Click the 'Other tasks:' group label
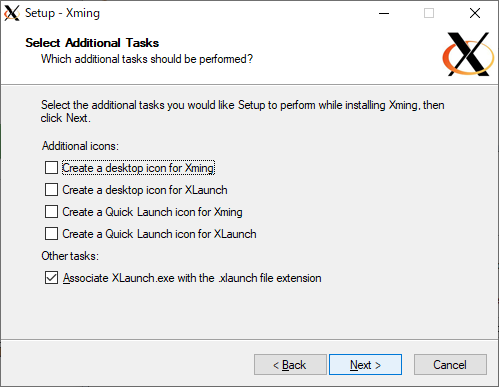The height and width of the screenshot is (387, 499). [x=70, y=256]
